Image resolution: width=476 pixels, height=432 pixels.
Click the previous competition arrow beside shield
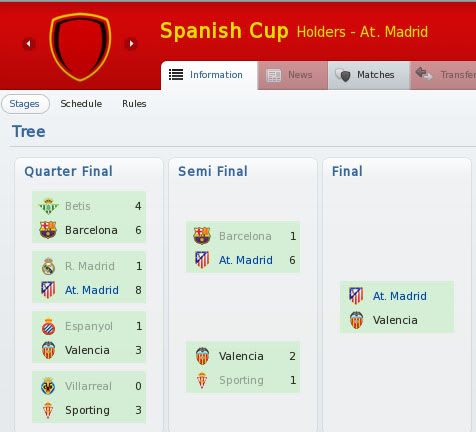point(29,43)
